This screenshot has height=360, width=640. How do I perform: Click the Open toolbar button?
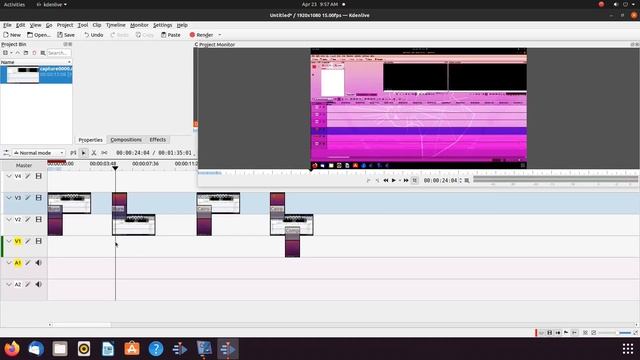(39, 35)
